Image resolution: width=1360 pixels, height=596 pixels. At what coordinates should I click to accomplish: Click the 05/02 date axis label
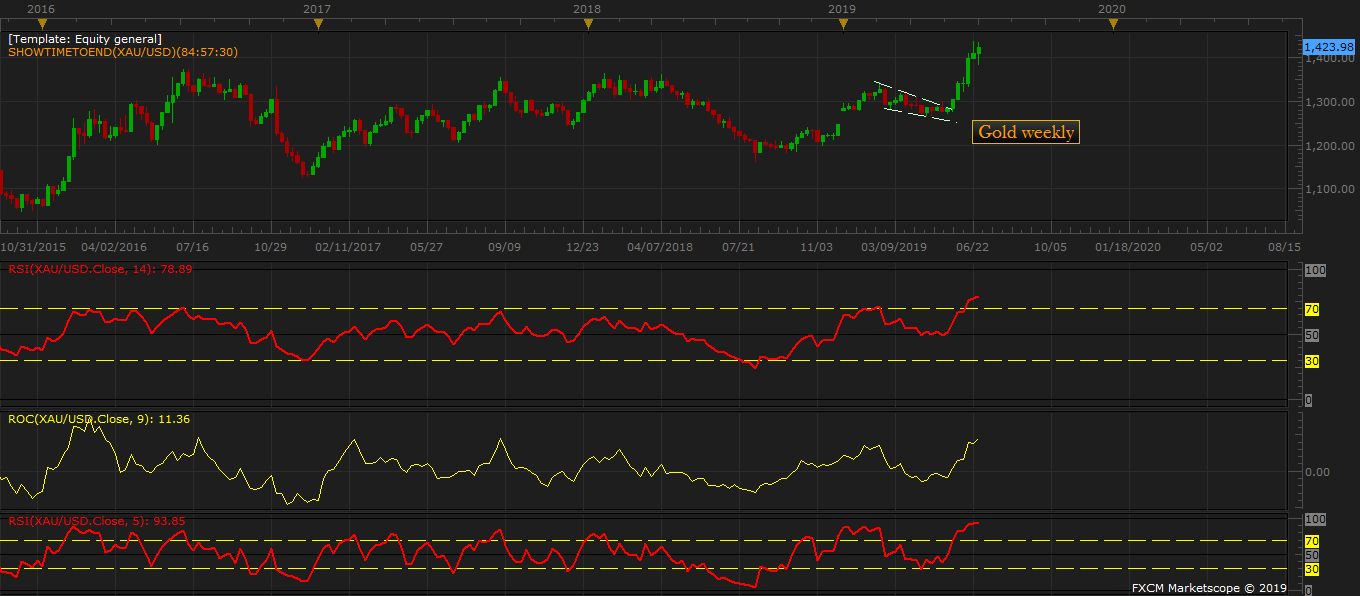(1206, 246)
